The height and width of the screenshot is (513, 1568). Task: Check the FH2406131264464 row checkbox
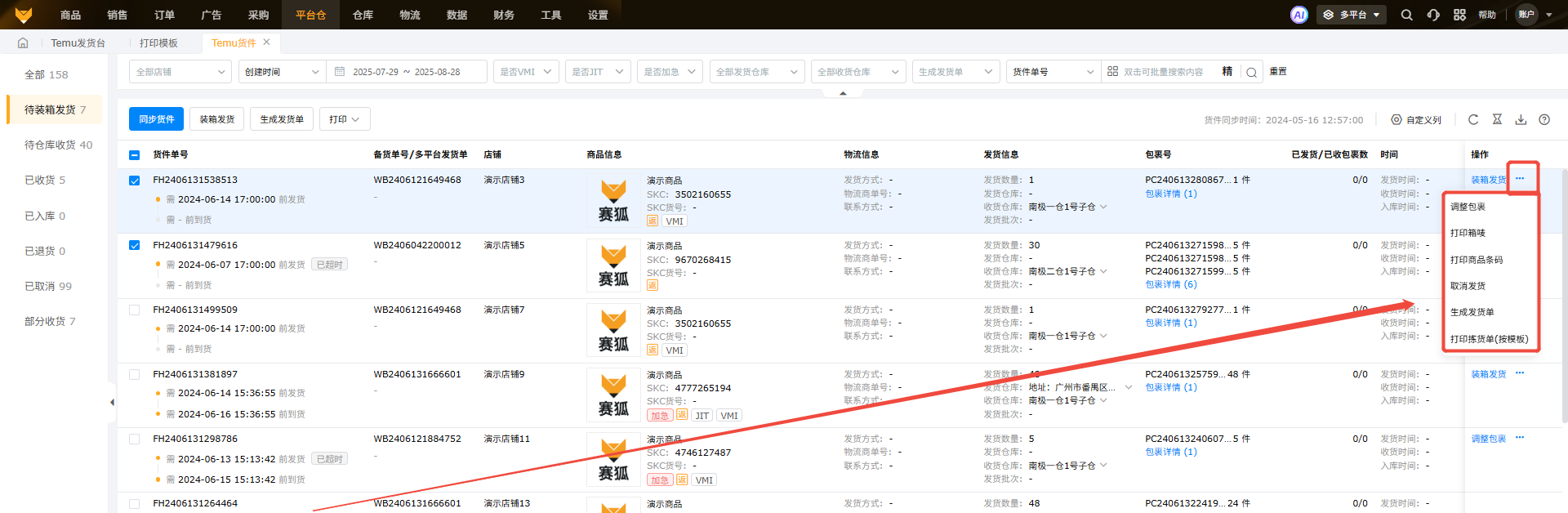[135, 503]
